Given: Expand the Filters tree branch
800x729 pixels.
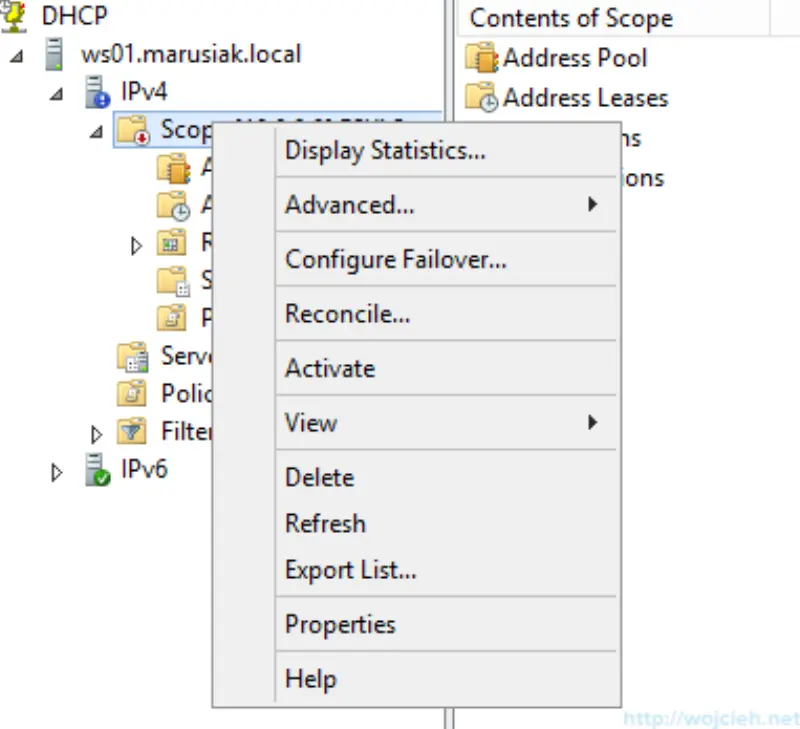Looking at the screenshot, I should 97,432.
